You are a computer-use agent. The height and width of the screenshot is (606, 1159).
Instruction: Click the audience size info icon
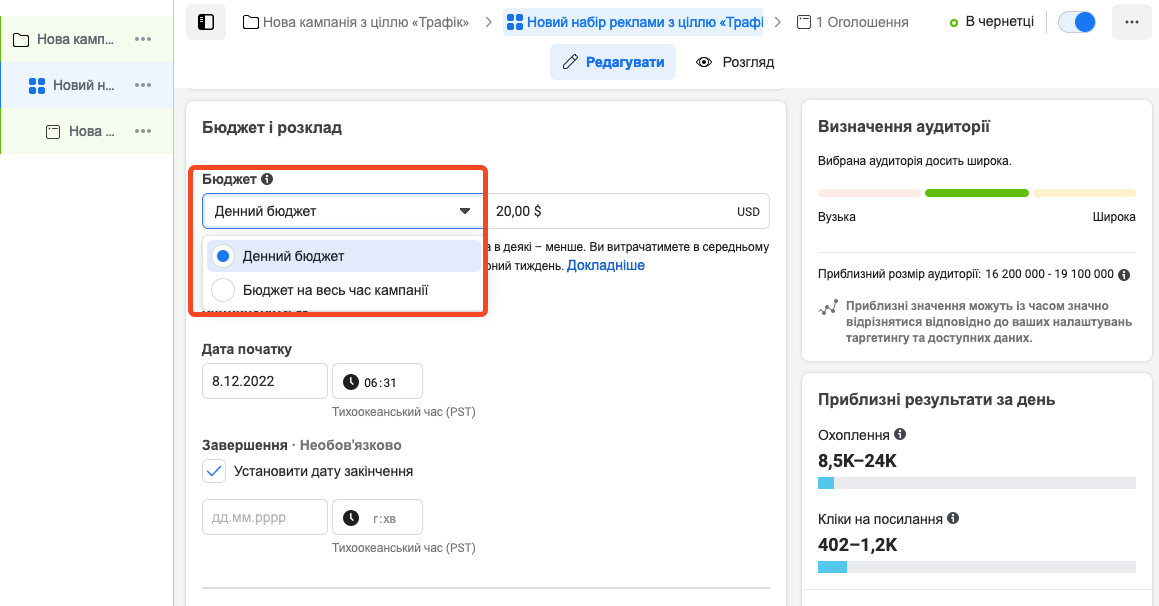click(1124, 274)
